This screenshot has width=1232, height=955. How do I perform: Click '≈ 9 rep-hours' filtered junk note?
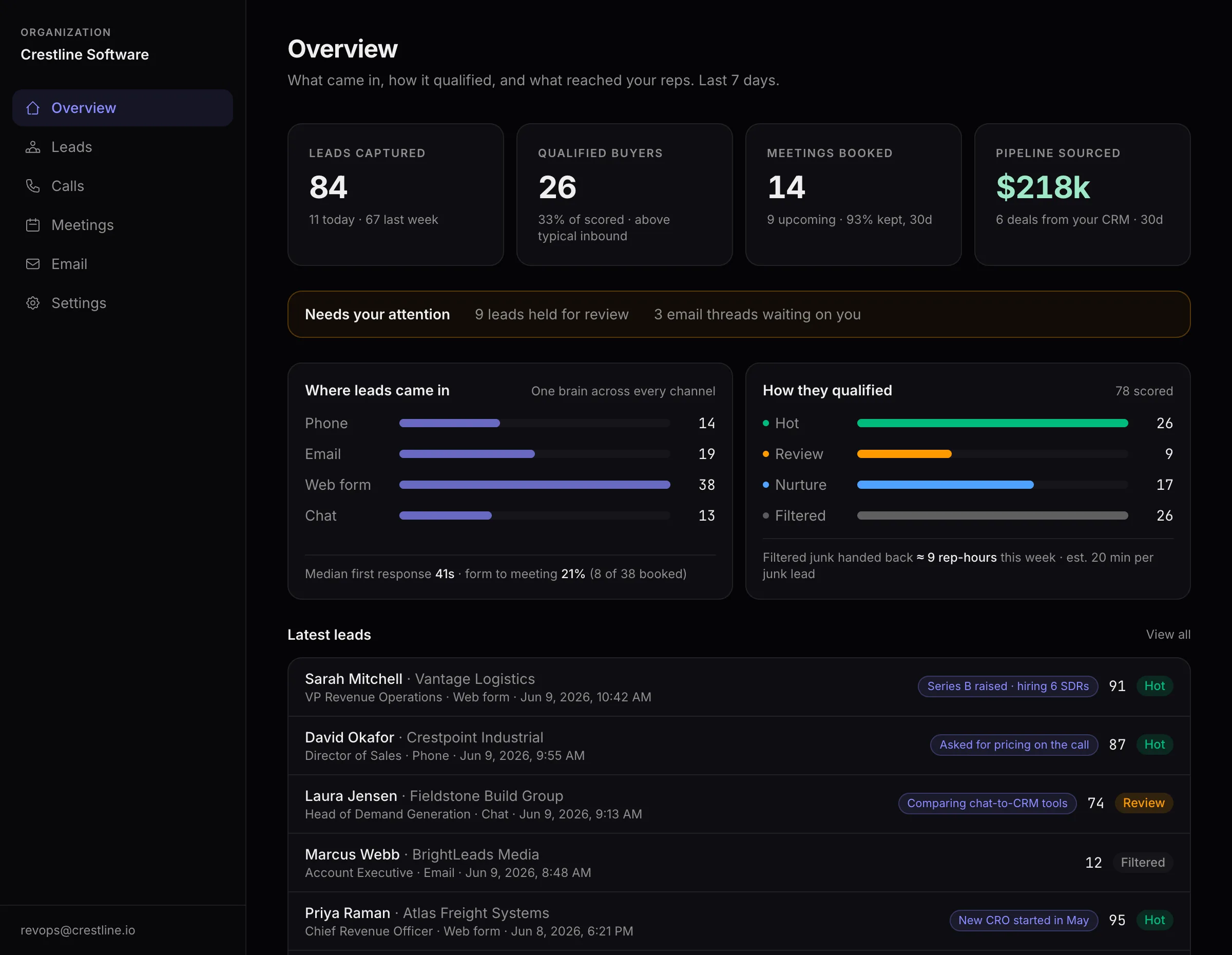coord(956,557)
